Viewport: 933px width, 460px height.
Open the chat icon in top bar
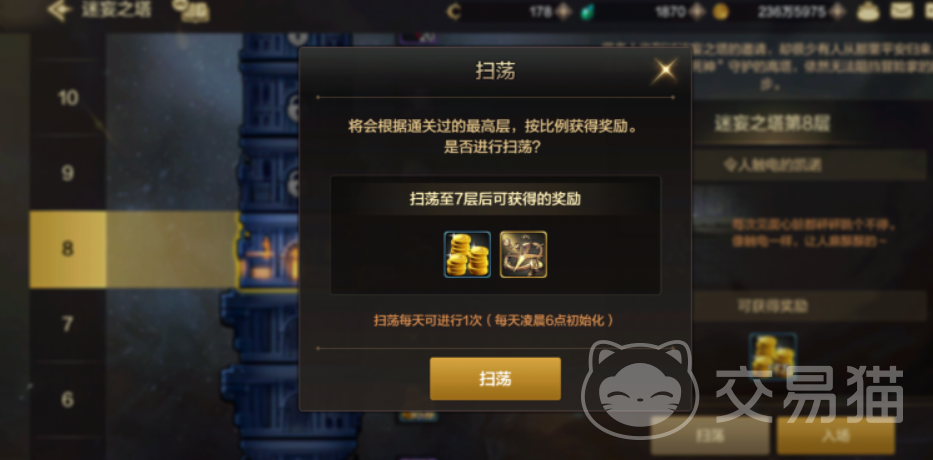pyautogui.click(x=189, y=10)
